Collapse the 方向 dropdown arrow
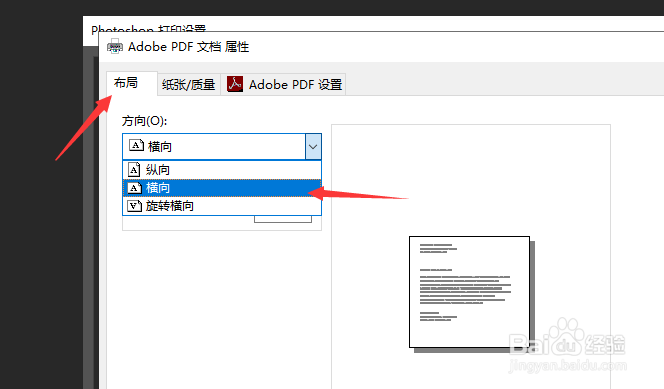Screen dimensions: 664x389 click(313, 146)
